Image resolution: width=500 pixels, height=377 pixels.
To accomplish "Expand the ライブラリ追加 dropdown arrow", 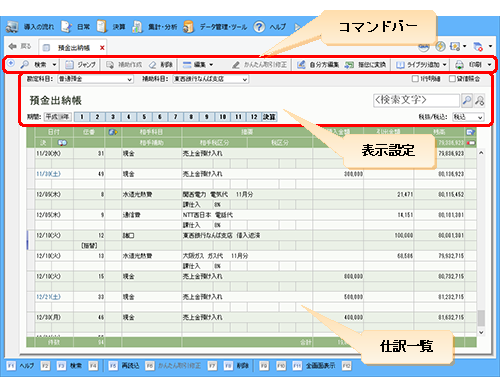I will (444, 65).
